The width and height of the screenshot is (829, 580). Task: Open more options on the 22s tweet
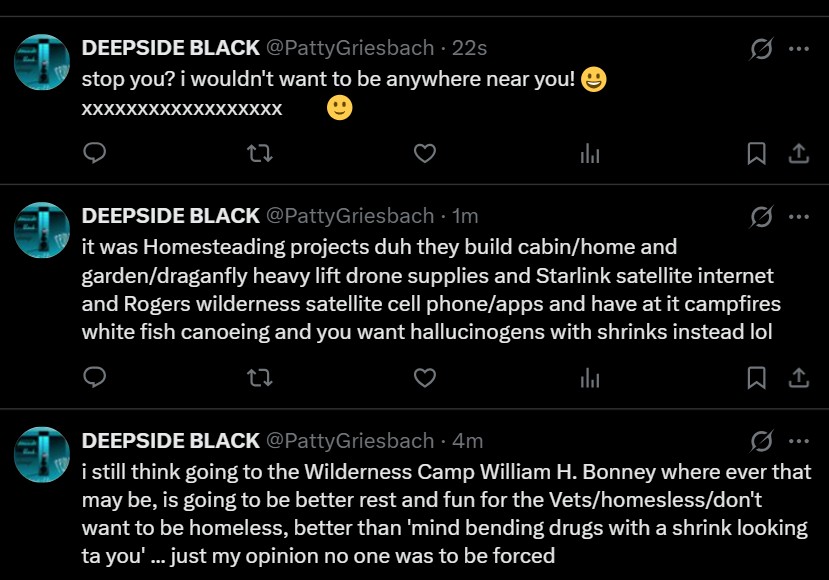pos(799,48)
